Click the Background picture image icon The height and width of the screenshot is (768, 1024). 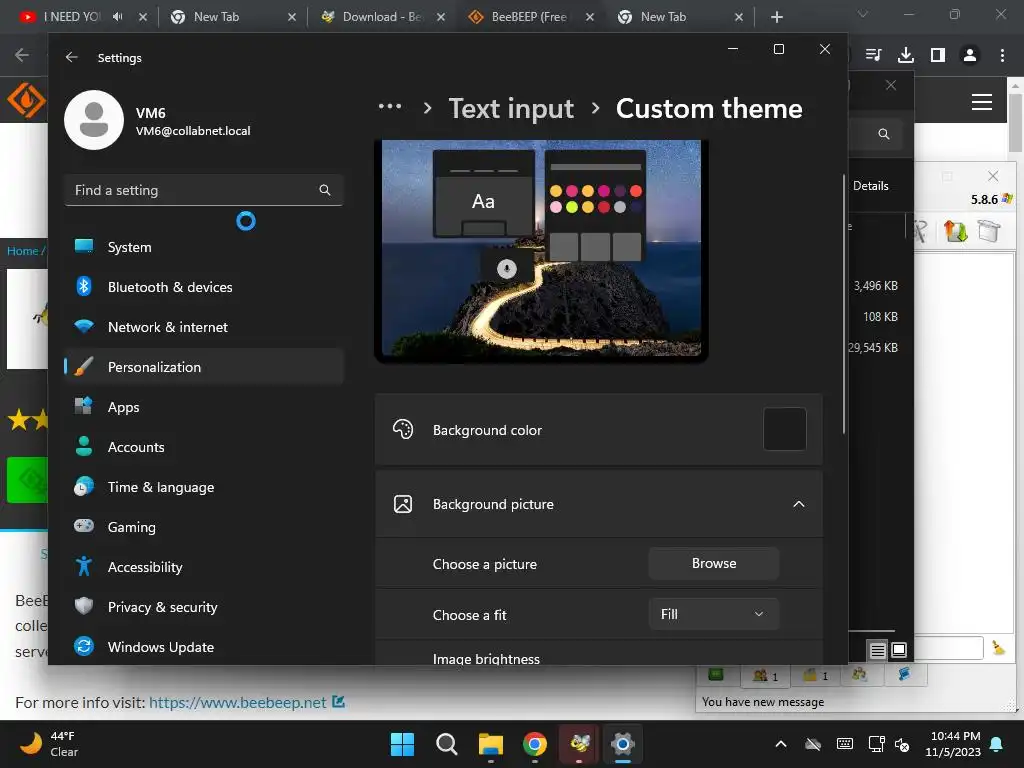point(403,504)
